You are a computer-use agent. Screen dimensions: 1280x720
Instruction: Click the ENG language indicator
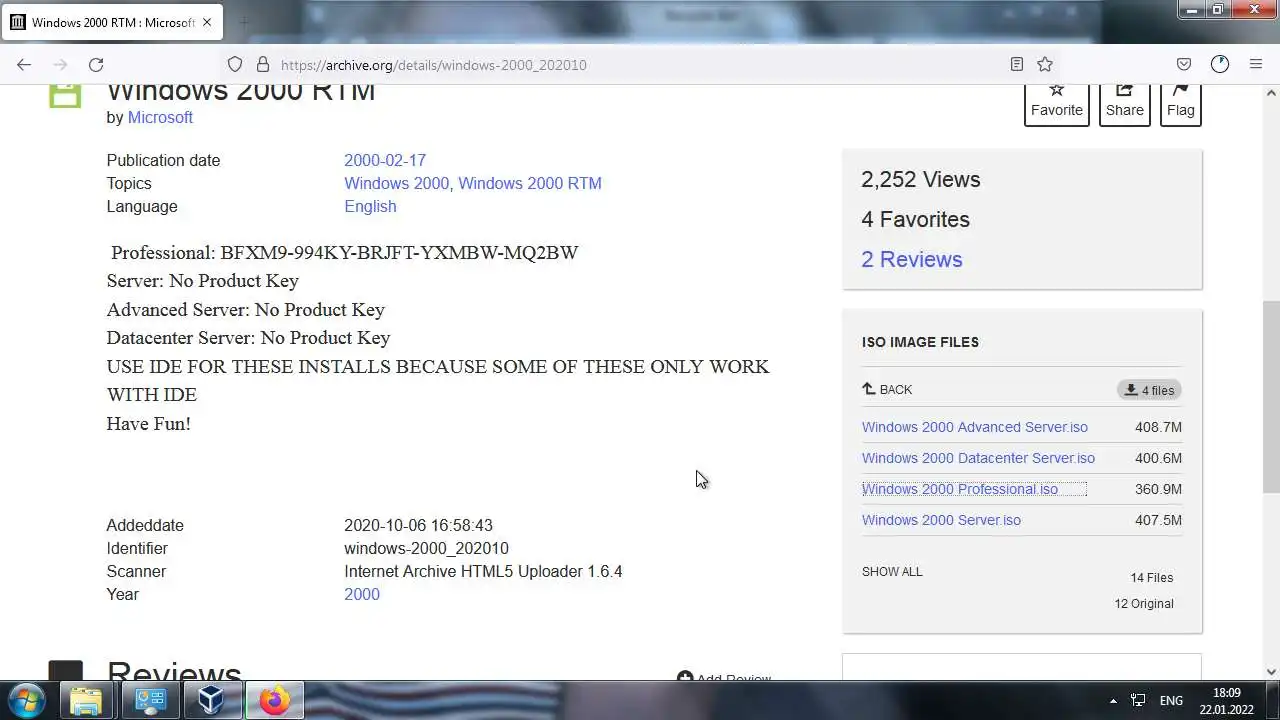pos(1171,701)
